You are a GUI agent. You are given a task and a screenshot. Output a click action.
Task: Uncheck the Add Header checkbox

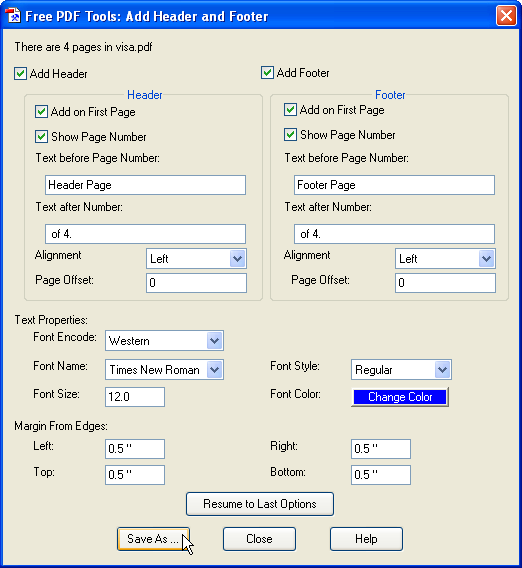(20, 74)
